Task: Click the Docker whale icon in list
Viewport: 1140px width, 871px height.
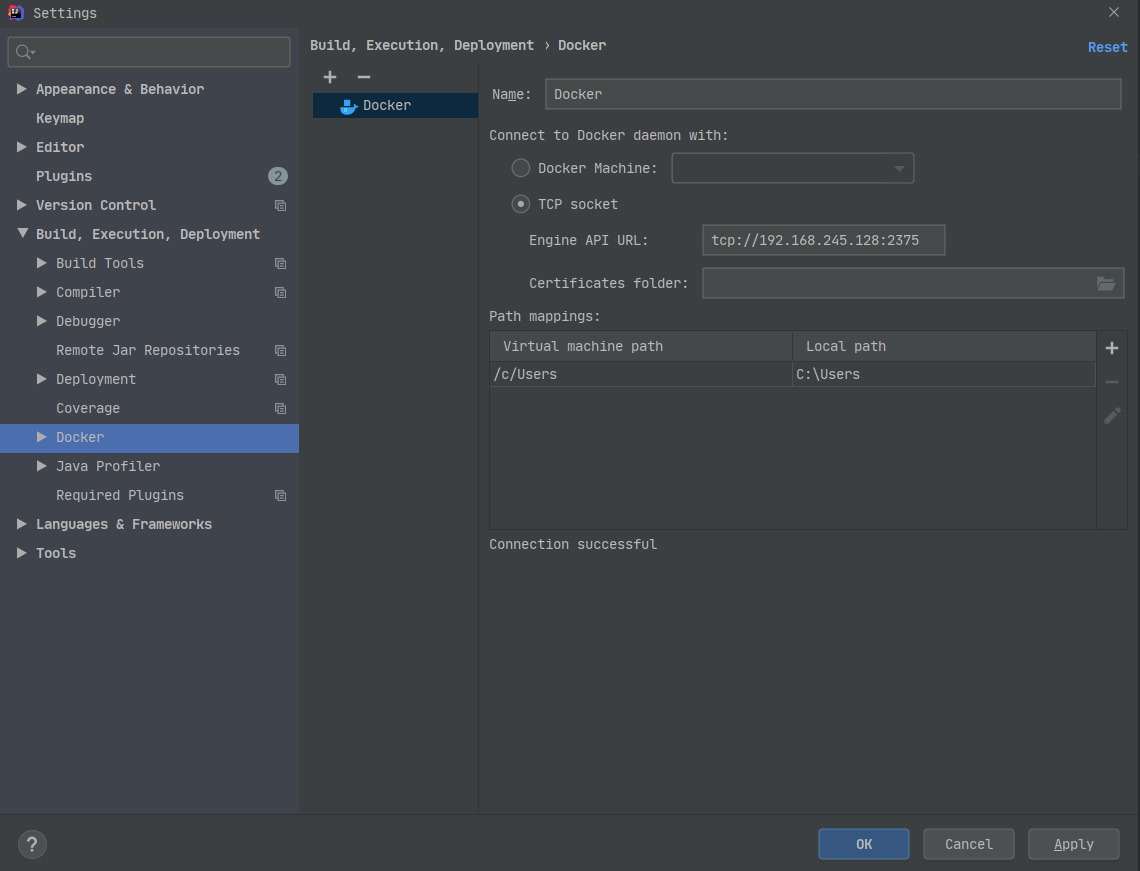Action: click(x=348, y=106)
